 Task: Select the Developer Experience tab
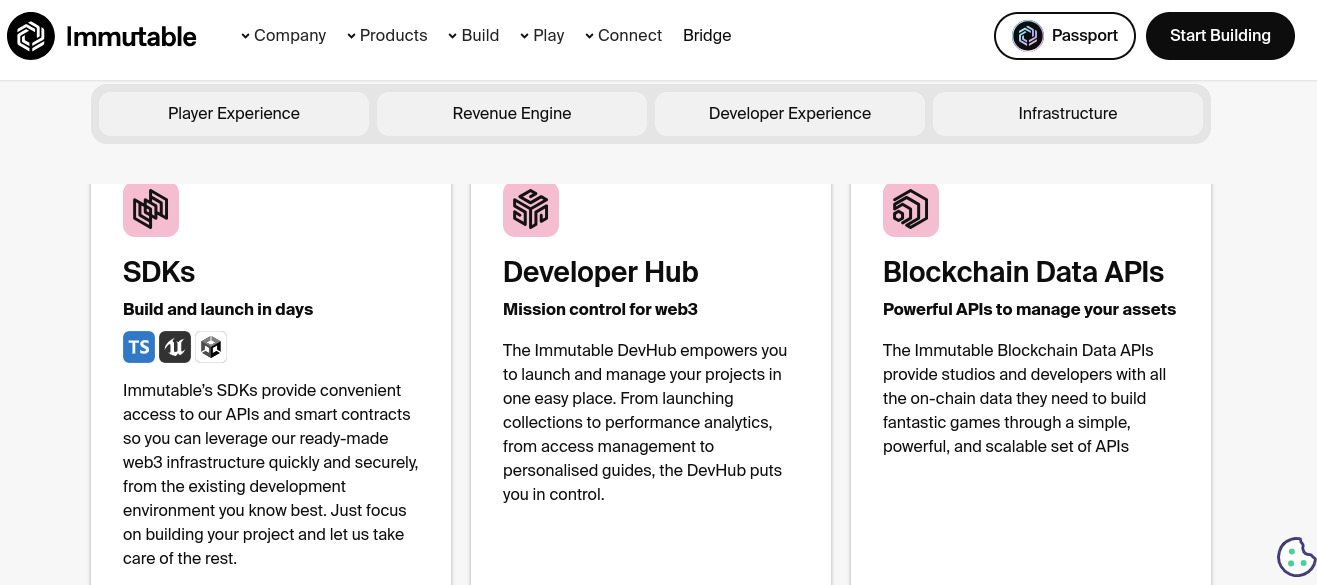coord(790,114)
